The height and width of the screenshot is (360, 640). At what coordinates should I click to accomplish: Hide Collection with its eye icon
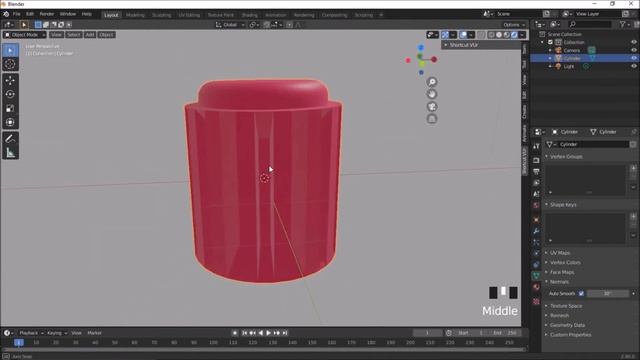point(634,42)
